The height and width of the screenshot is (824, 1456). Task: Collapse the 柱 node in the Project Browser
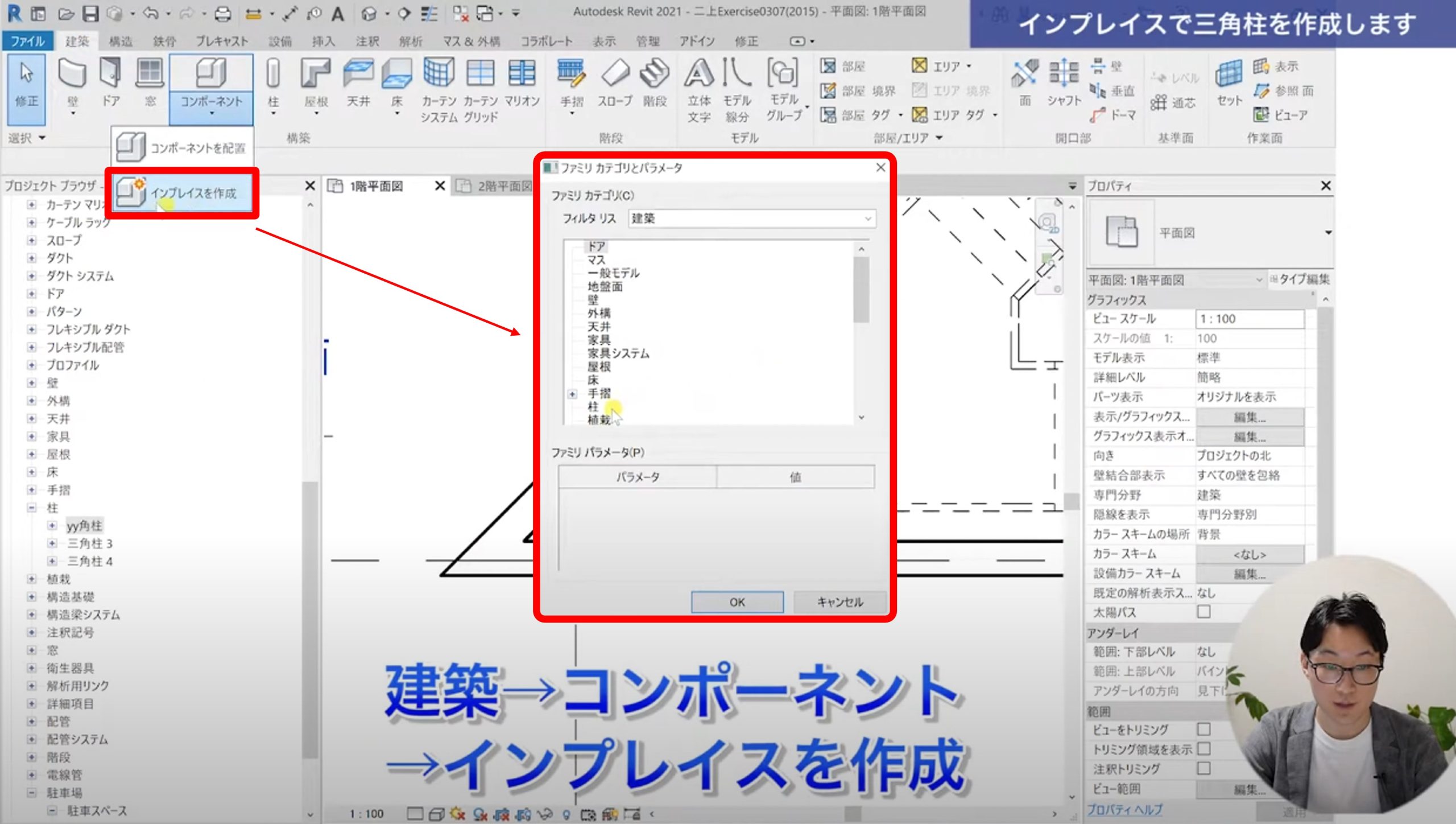tap(32, 508)
